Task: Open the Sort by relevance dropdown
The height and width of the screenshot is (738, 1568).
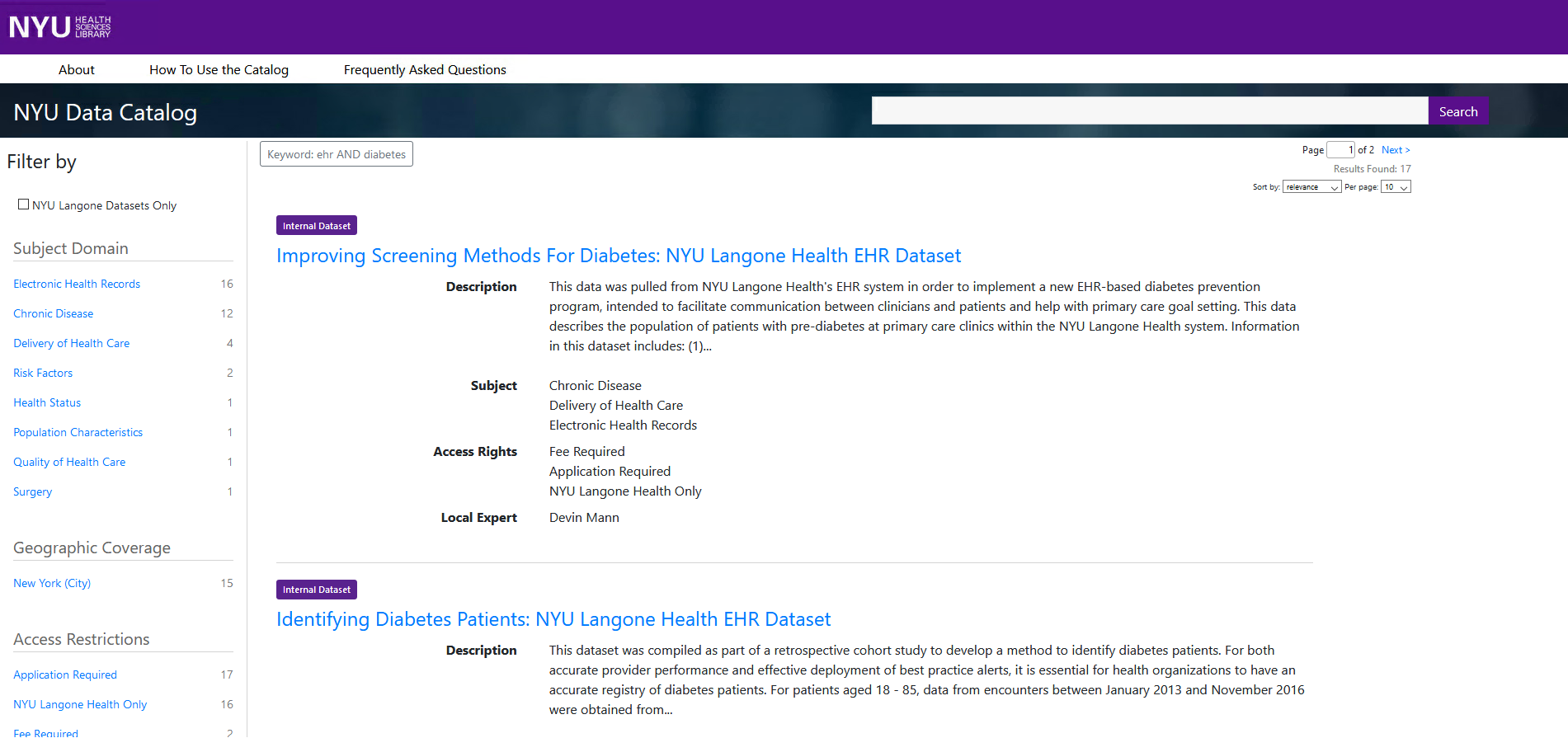Action: 1311,187
